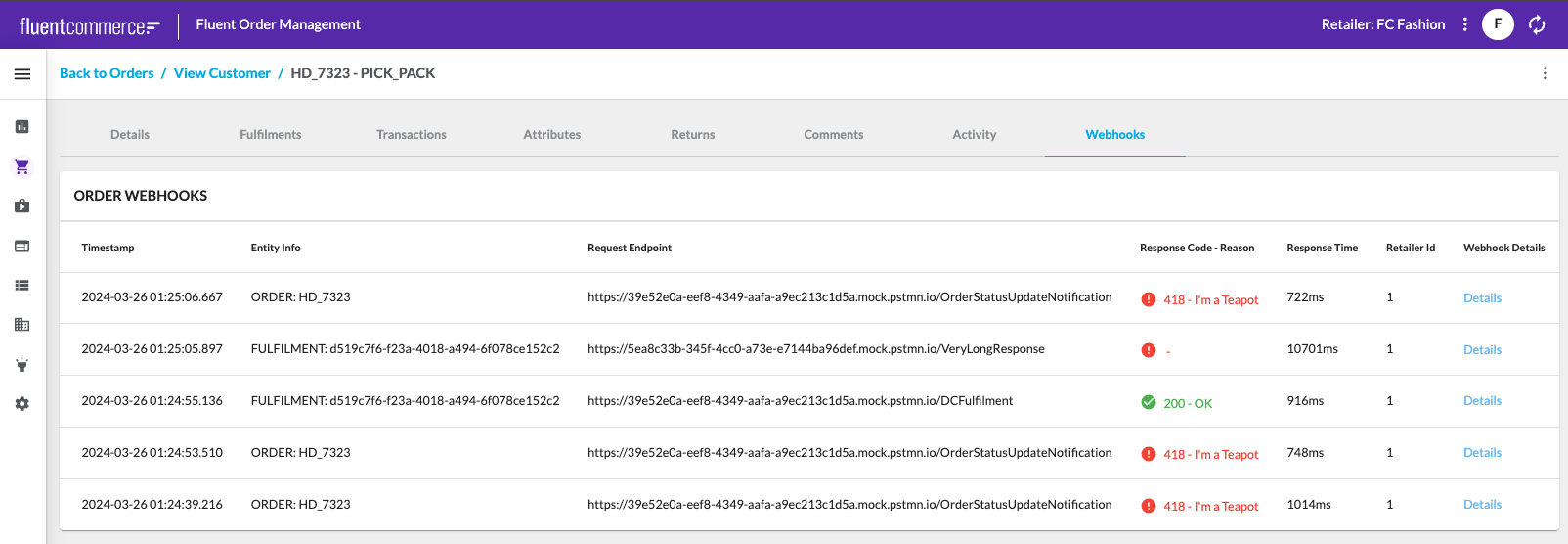
Task: Click the View Customer breadcrumb link
Action: 222,73
